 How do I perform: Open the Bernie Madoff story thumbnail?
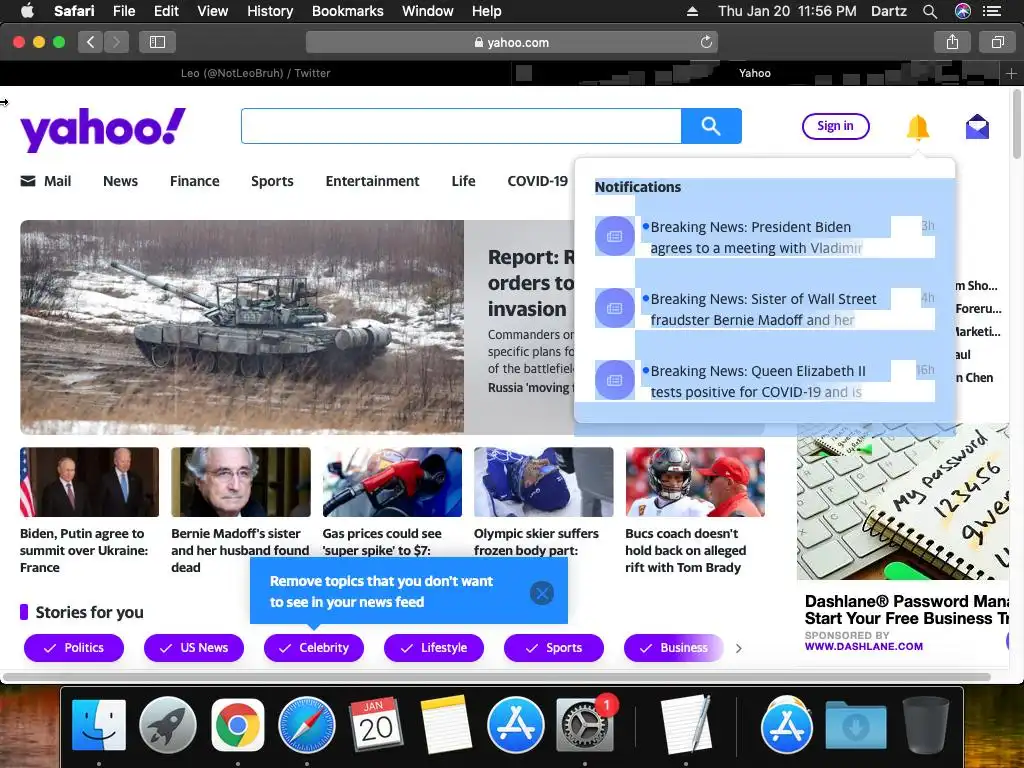240,482
